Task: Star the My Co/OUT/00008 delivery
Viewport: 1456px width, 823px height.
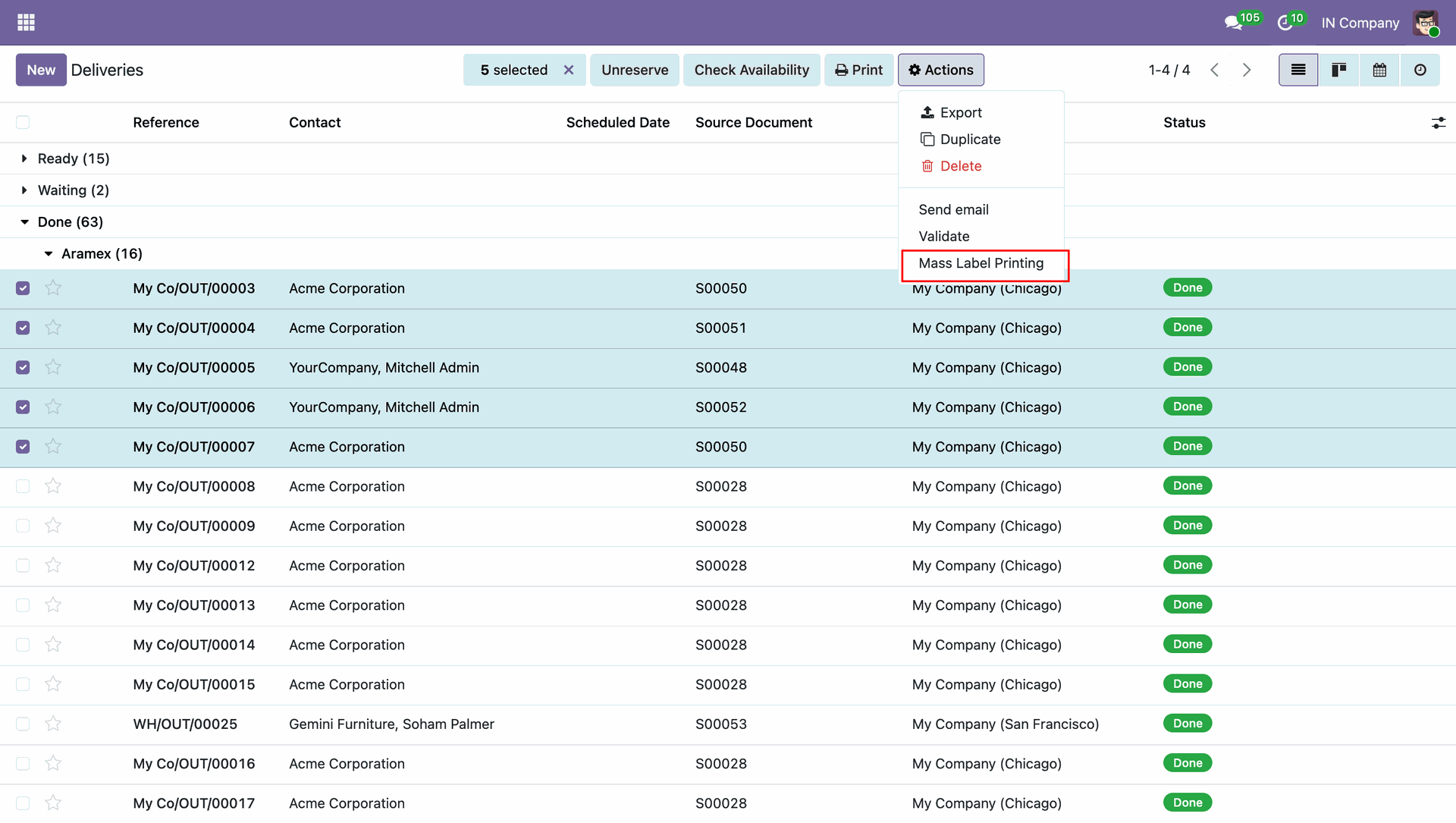Action: point(53,486)
